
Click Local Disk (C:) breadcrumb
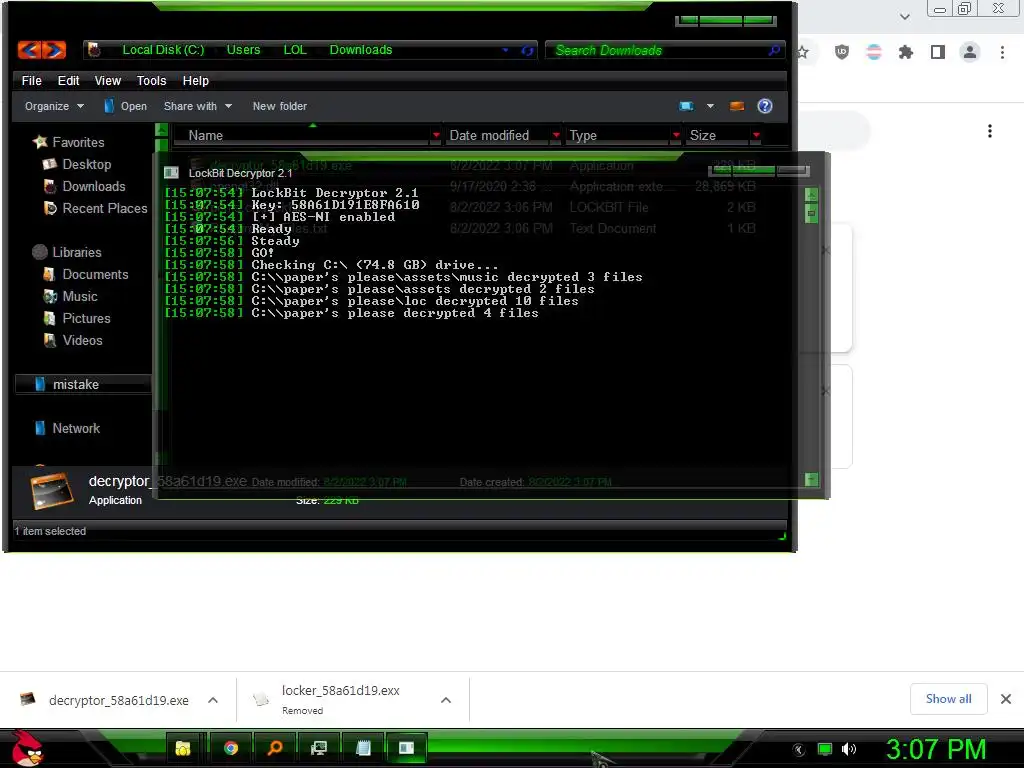coord(163,50)
